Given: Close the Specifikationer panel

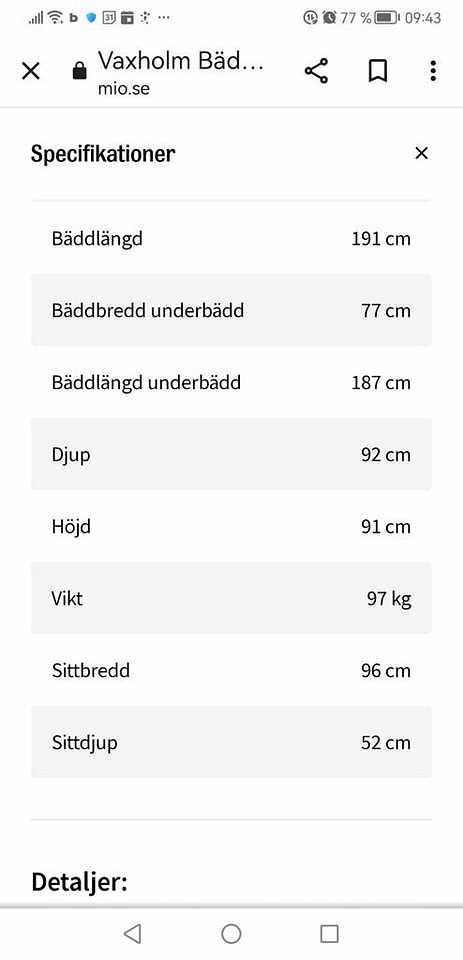Looking at the screenshot, I should coord(421,153).
